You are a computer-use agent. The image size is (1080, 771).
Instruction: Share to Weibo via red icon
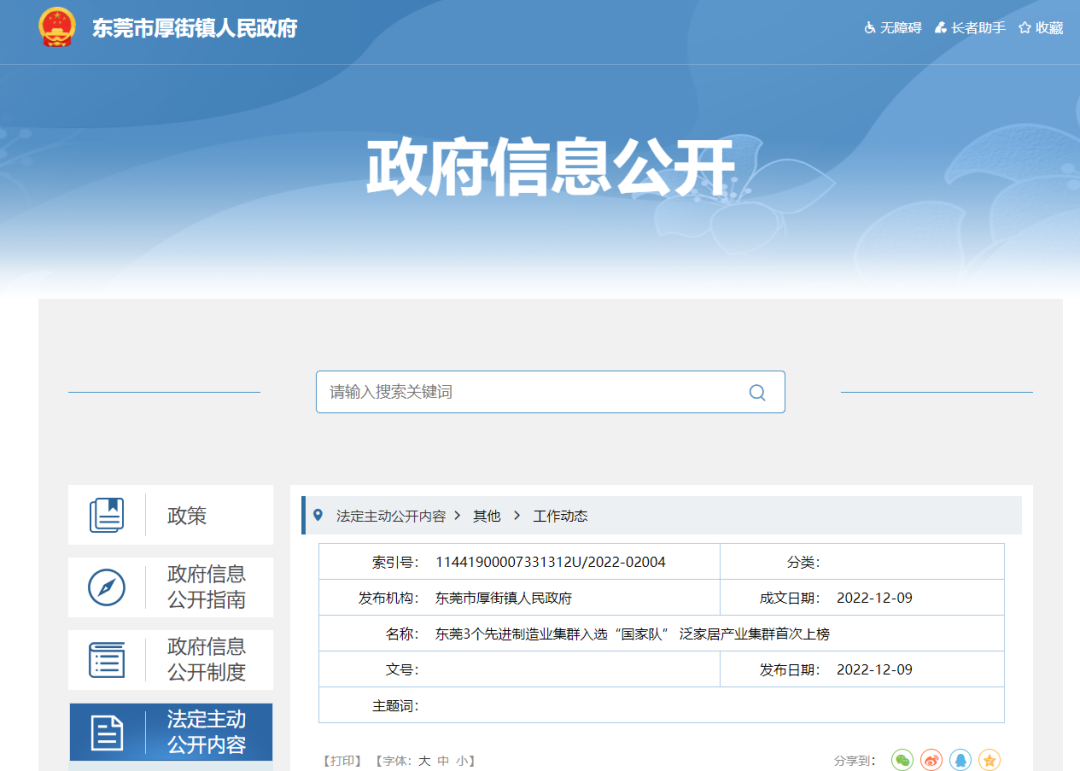point(931,760)
